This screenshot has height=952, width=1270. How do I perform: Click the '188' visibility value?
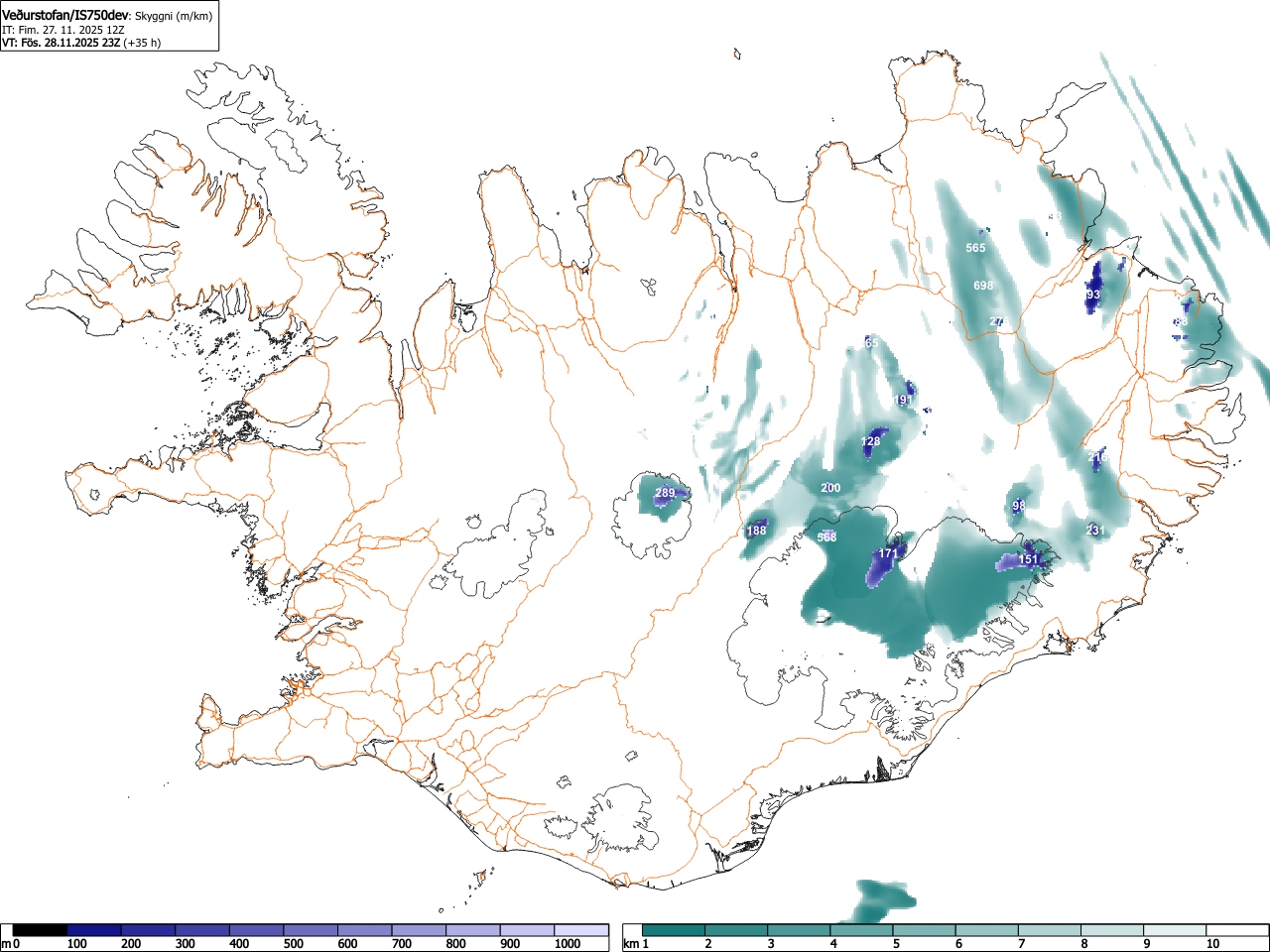tap(756, 531)
